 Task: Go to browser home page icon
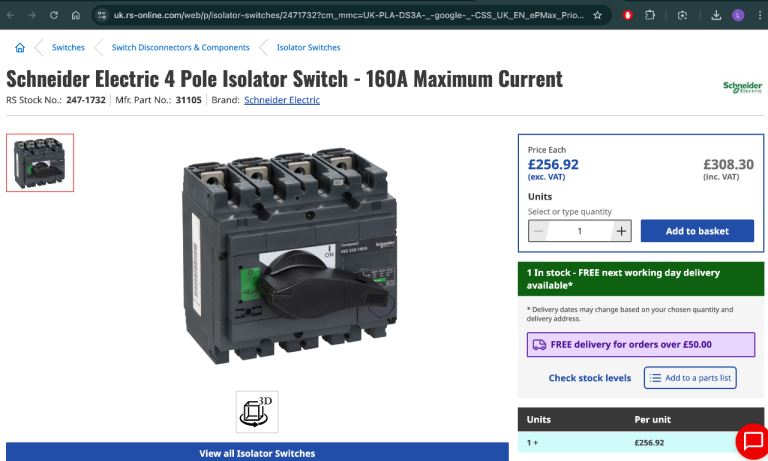click(x=76, y=15)
